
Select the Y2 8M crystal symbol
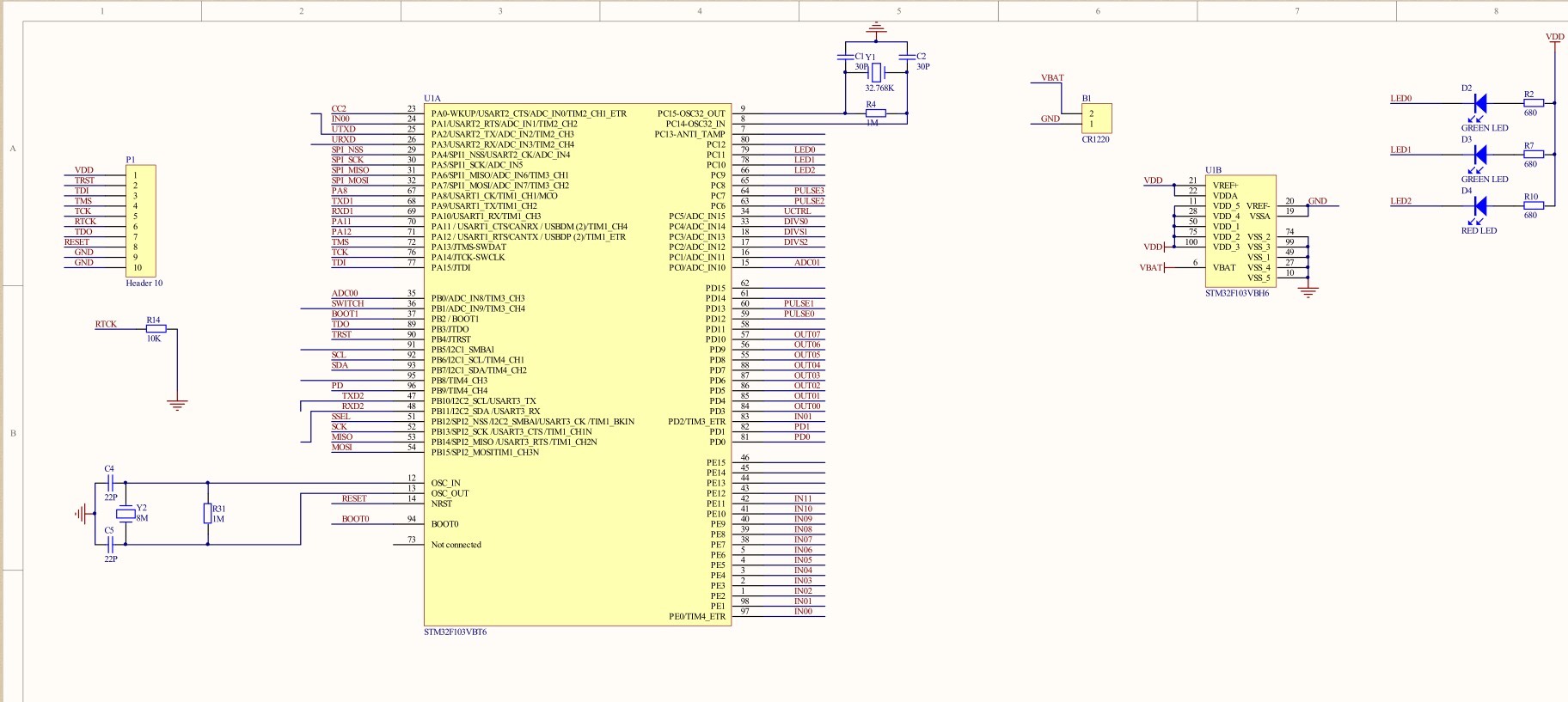click(126, 514)
